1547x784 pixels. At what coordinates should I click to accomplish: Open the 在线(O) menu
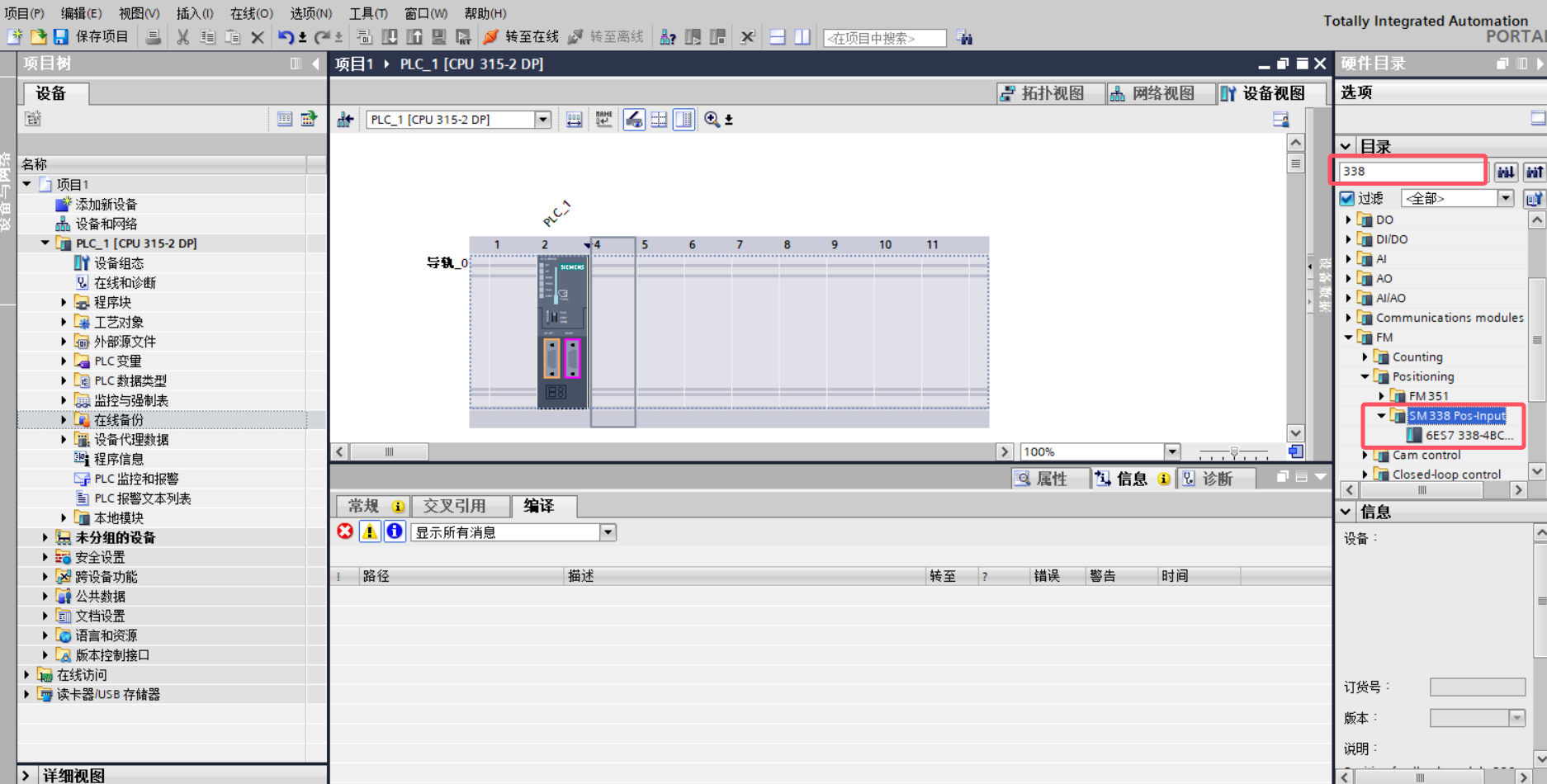251,13
